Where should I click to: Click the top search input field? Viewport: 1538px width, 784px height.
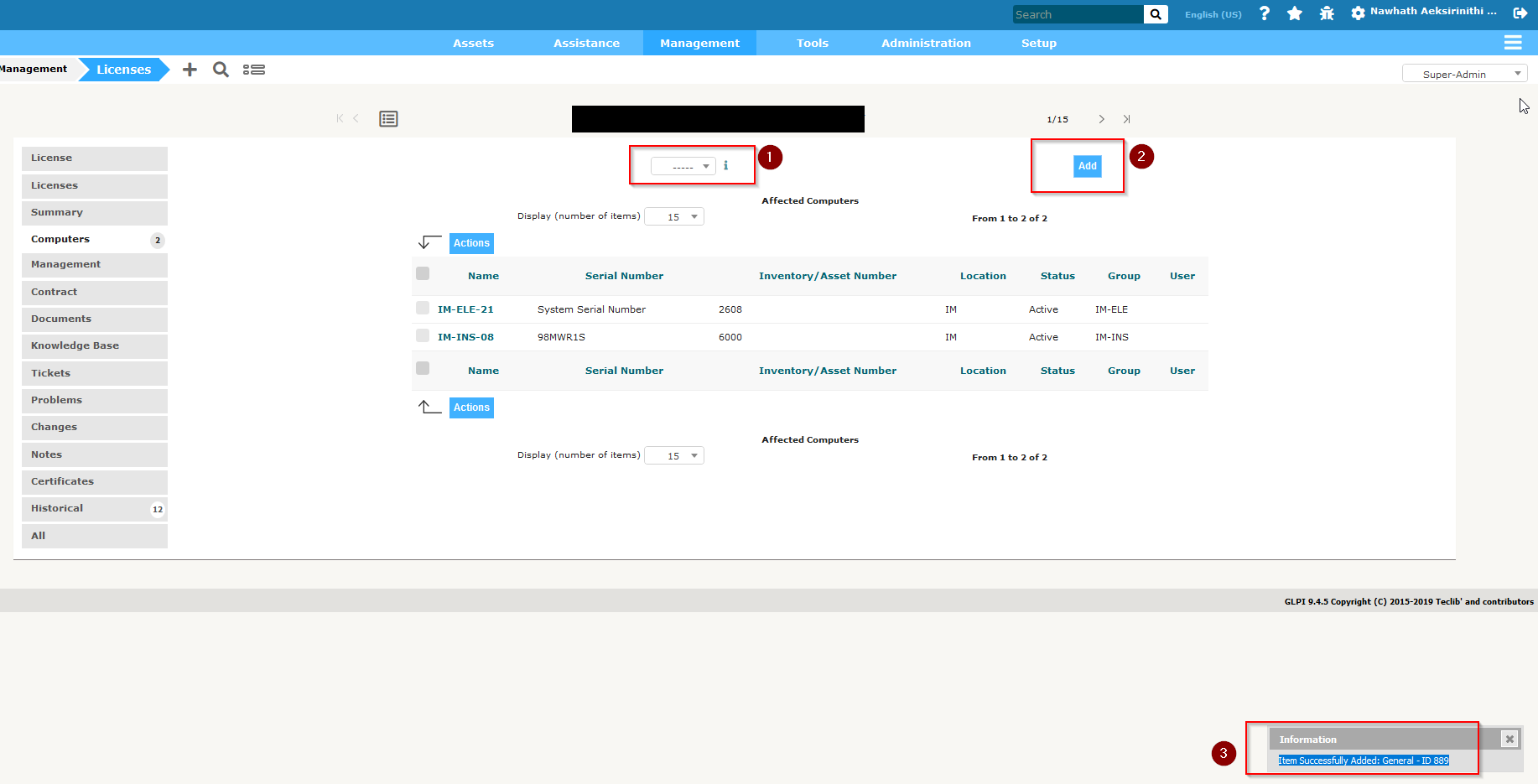(x=1077, y=13)
